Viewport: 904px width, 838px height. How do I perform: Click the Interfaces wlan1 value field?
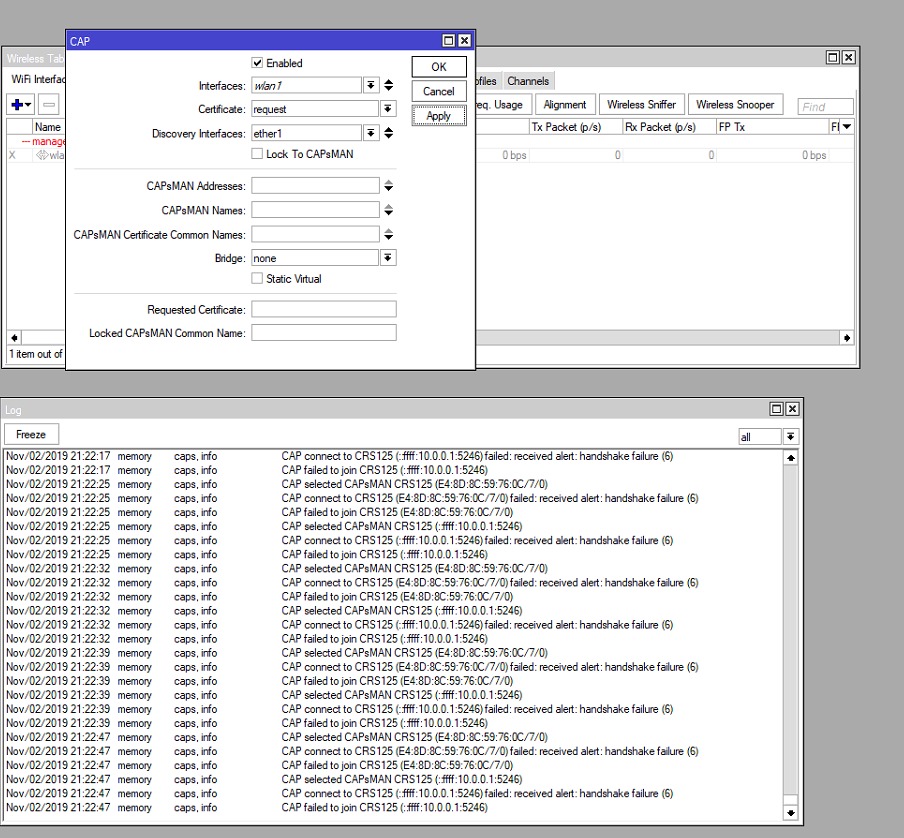tap(306, 85)
